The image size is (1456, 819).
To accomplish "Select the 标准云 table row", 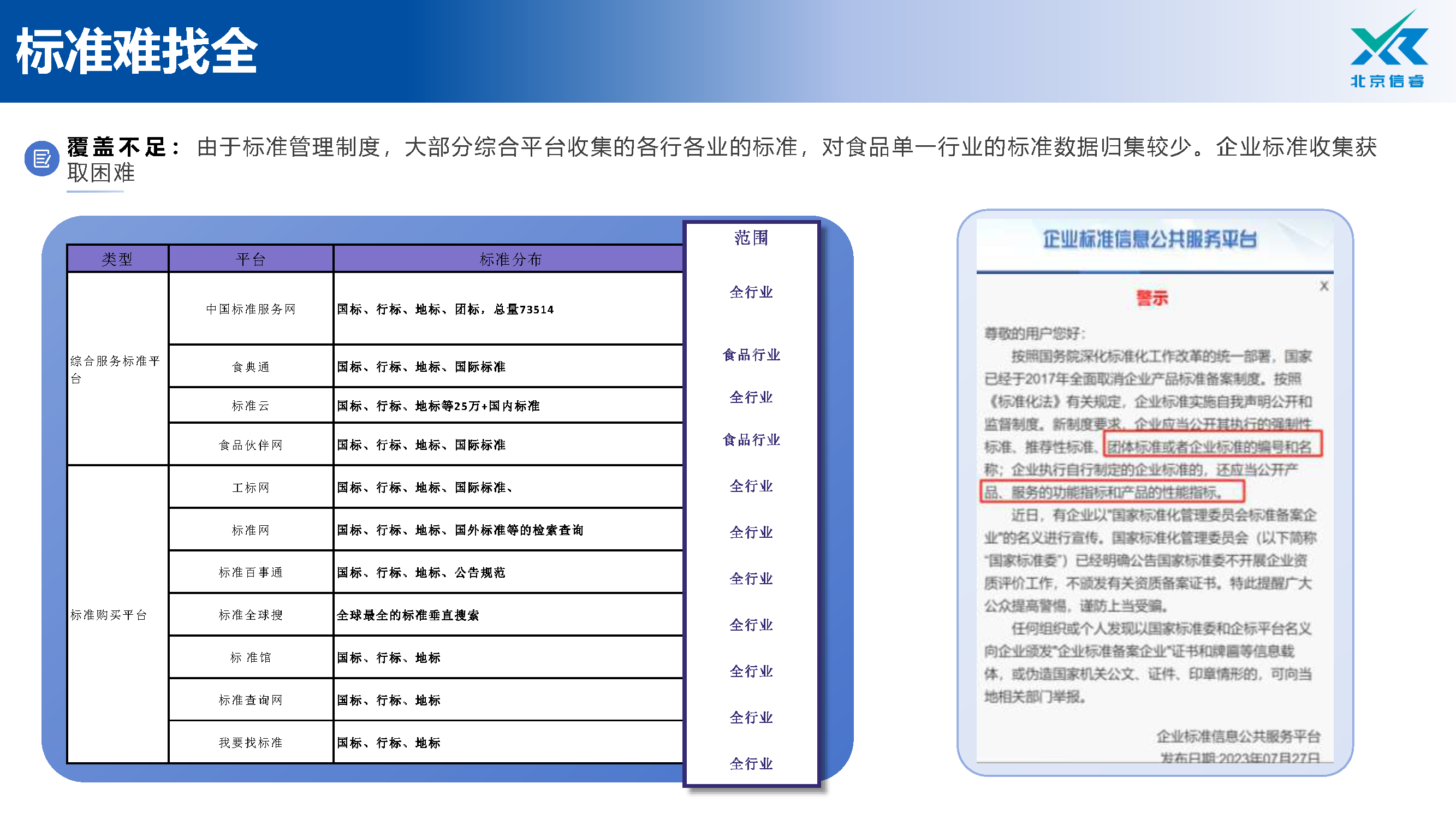I will tap(251, 406).
